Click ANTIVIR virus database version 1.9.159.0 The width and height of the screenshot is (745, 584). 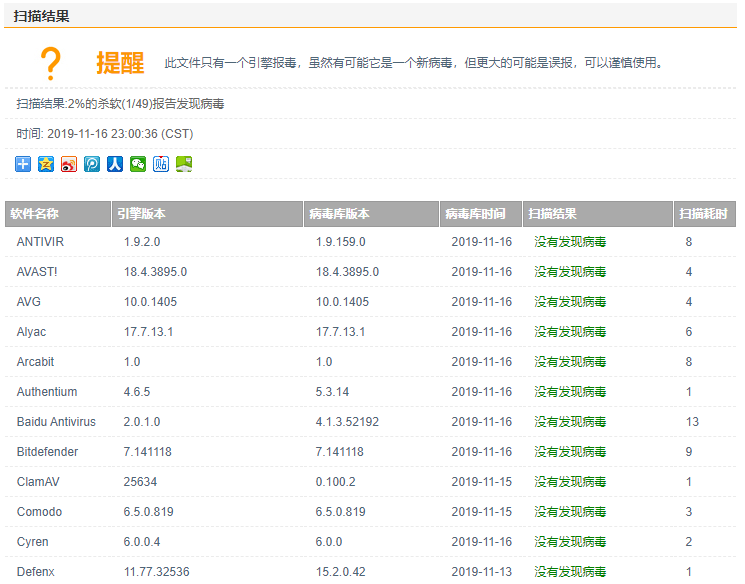(341, 242)
